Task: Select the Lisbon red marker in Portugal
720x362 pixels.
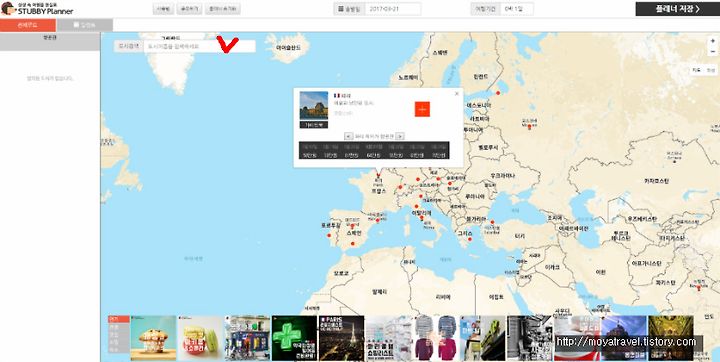Action: pyautogui.click(x=329, y=235)
